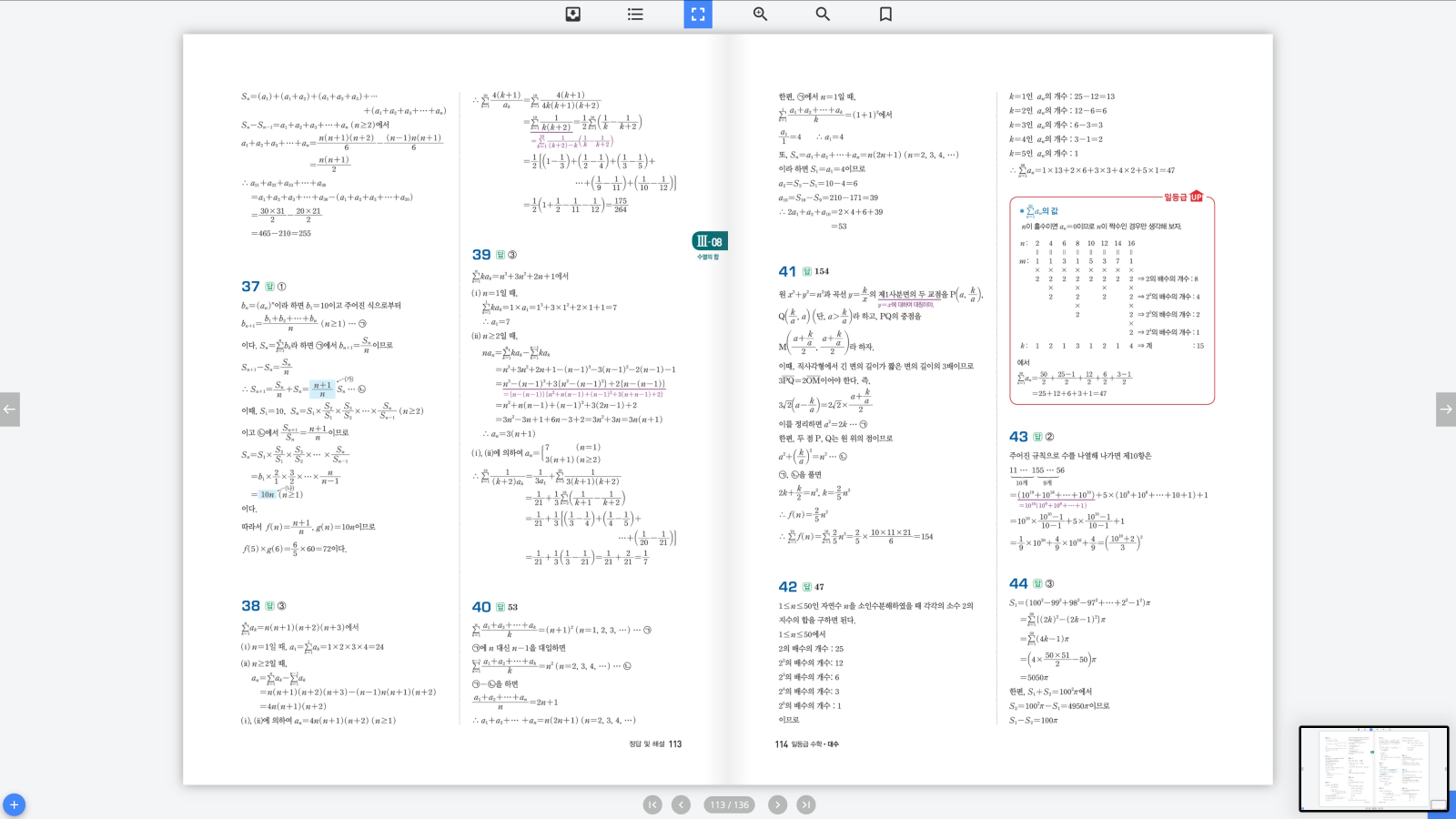This screenshot has height=819, width=1456.
Task: Click the page preview thumbnail bottom-right
Action: 1372,767
